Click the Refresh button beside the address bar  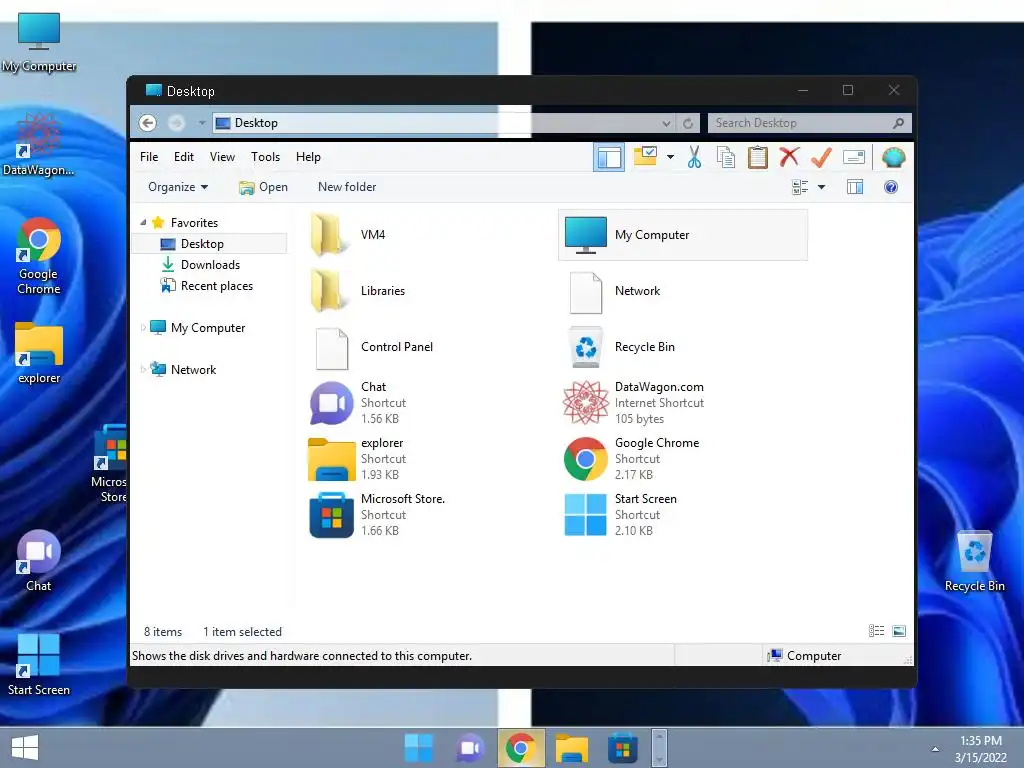(x=688, y=123)
